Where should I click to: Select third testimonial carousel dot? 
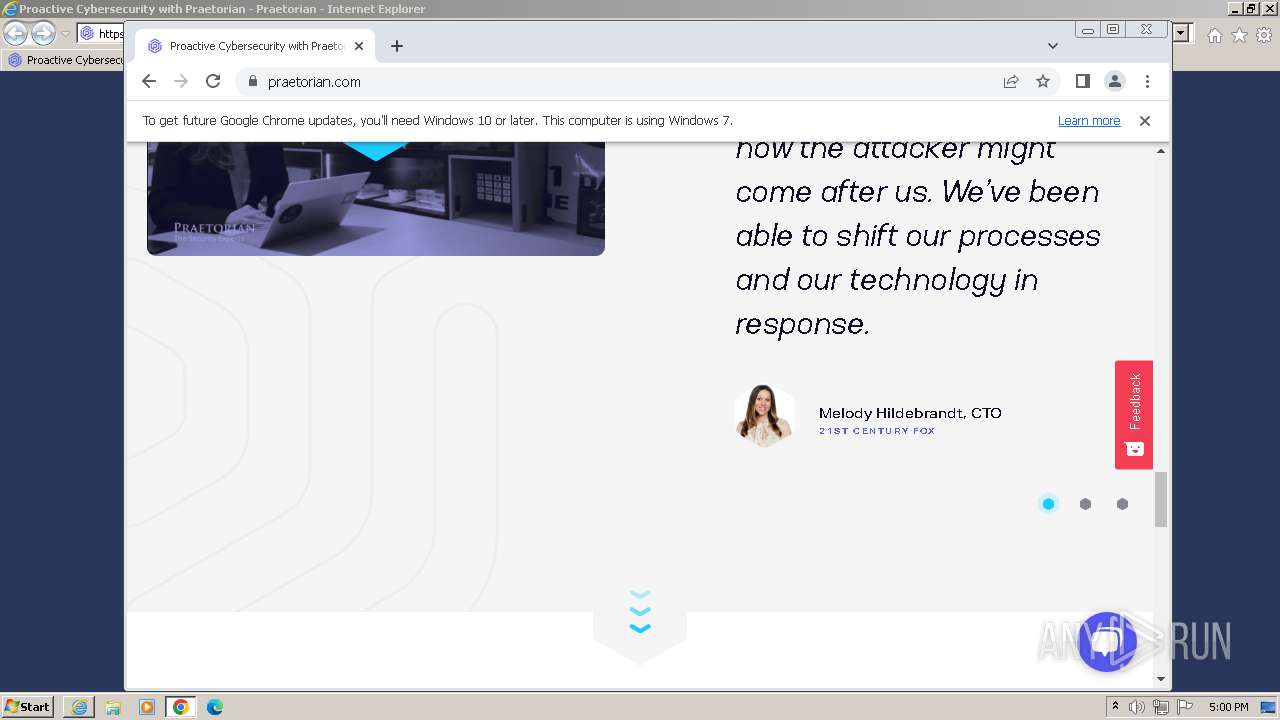[1122, 504]
